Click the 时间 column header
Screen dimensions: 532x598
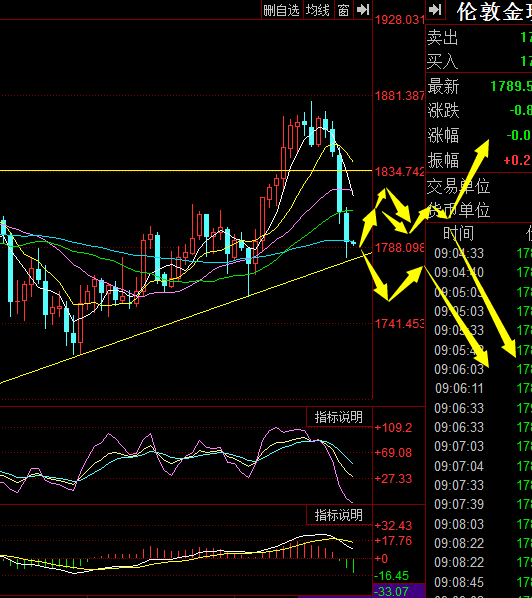[x=458, y=233]
